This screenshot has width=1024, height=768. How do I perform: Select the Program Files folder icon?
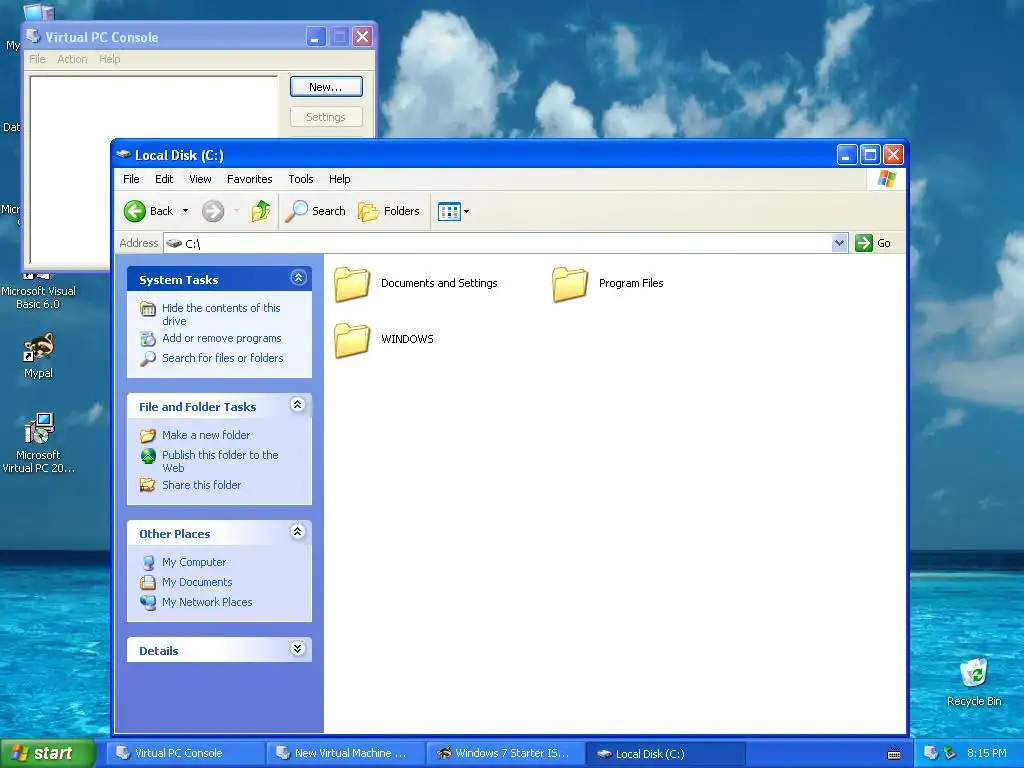[x=570, y=283]
